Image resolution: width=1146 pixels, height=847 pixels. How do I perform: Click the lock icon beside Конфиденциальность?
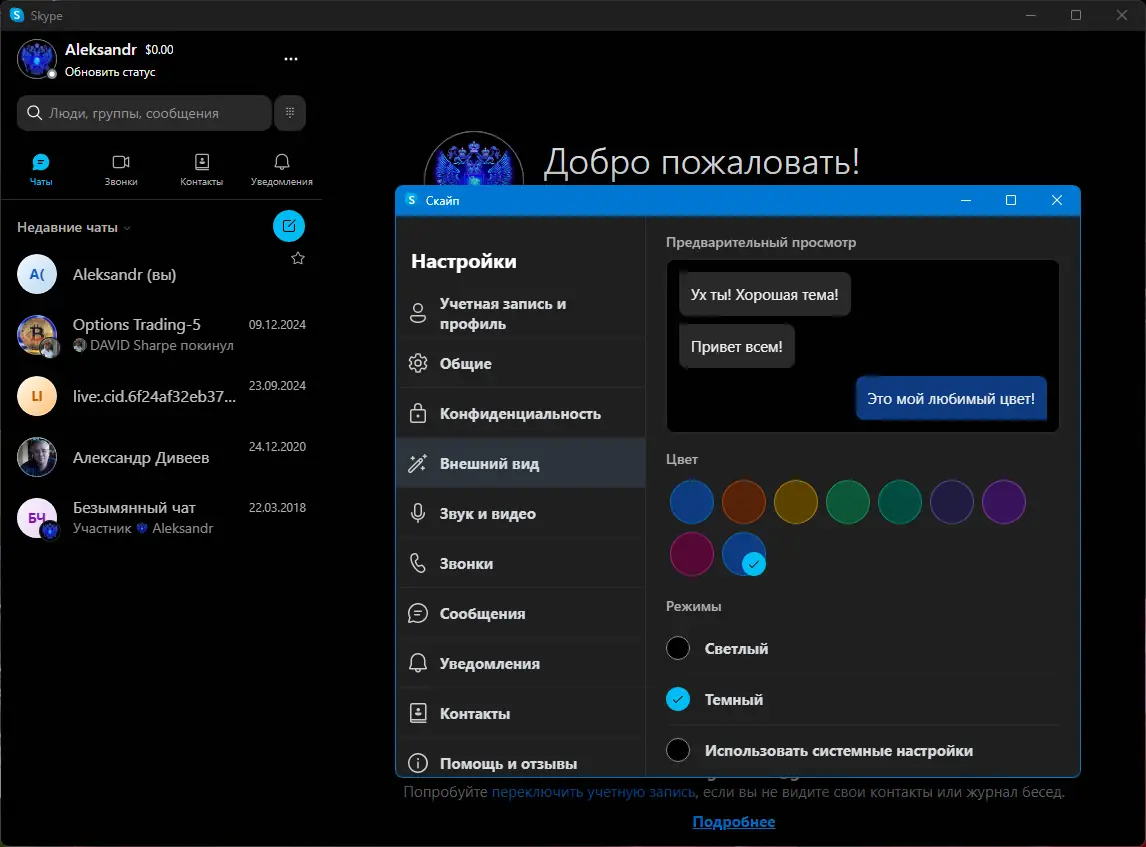pos(418,413)
